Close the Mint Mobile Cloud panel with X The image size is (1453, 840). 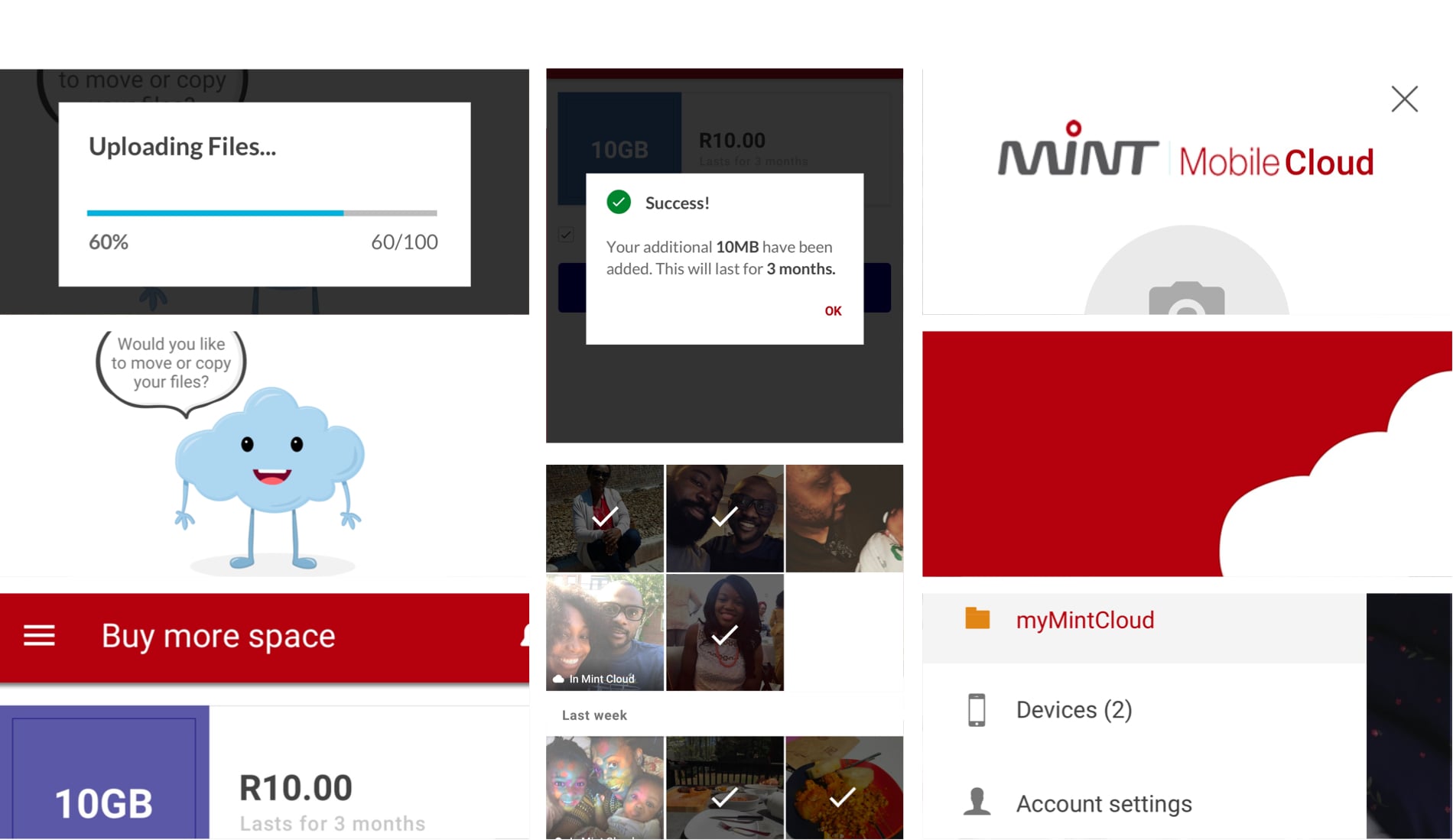click(x=1404, y=99)
